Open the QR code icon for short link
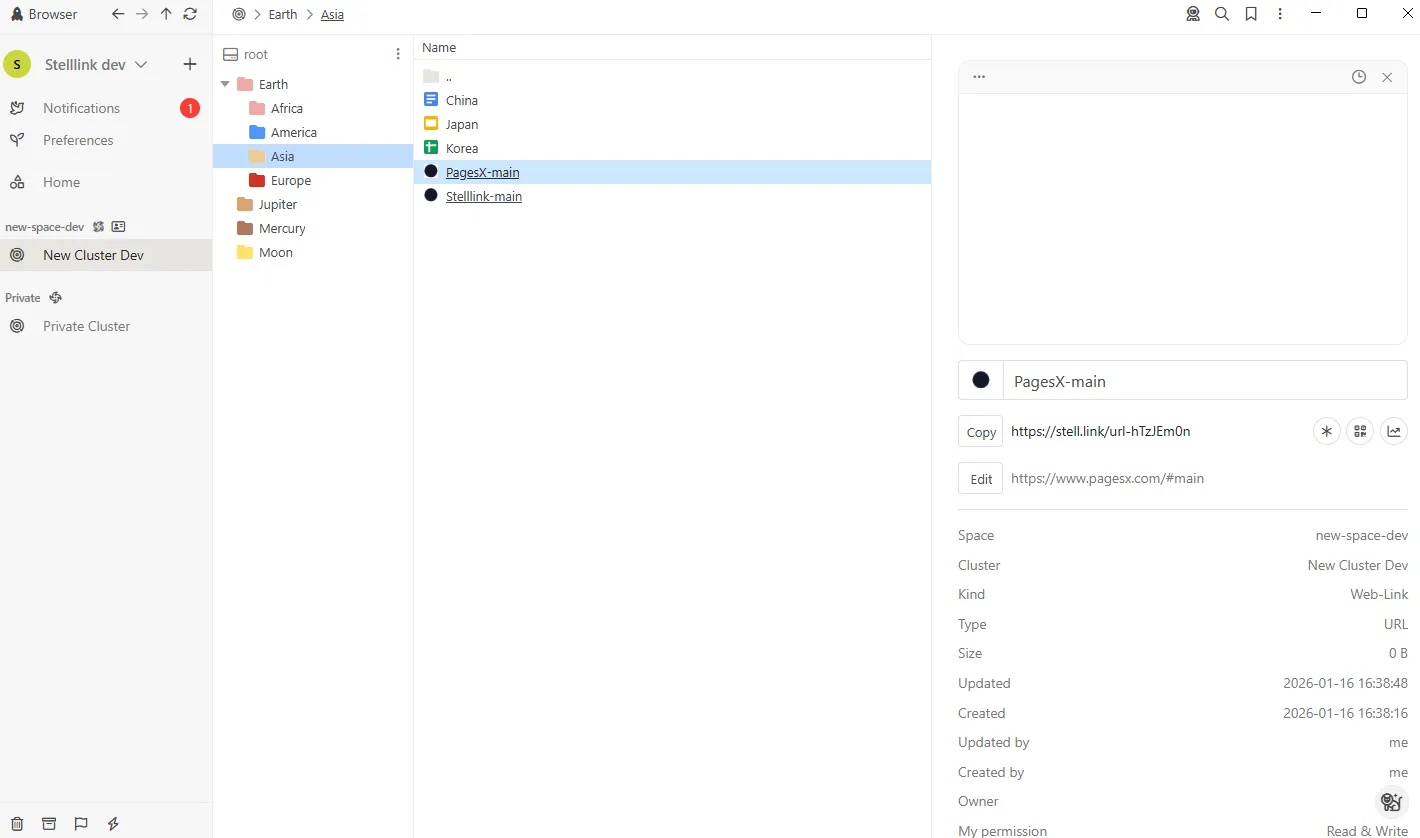 (x=1359, y=431)
